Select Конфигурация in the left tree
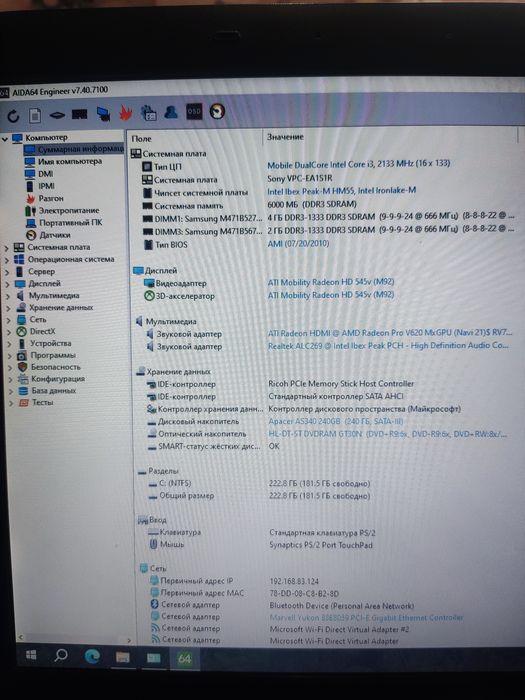This screenshot has height=700, width=525. [x=58, y=379]
